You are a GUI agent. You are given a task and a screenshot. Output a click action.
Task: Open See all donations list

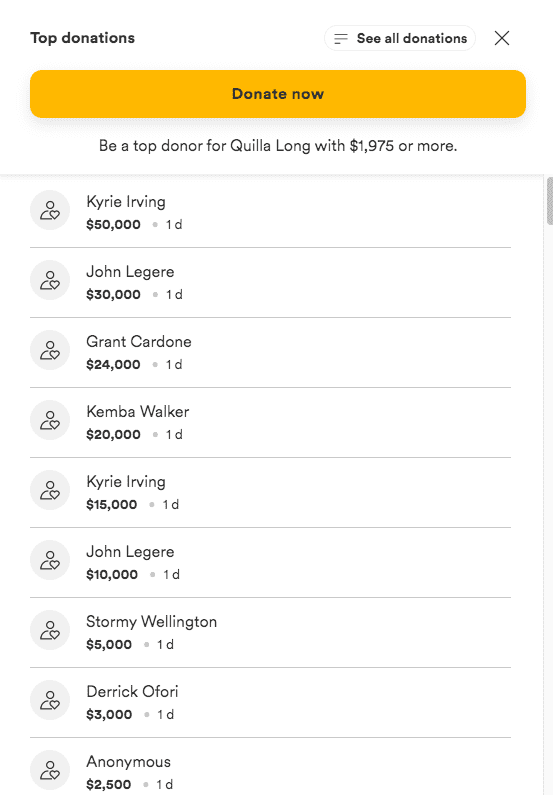pyautogui.click(x=400, y=38)
